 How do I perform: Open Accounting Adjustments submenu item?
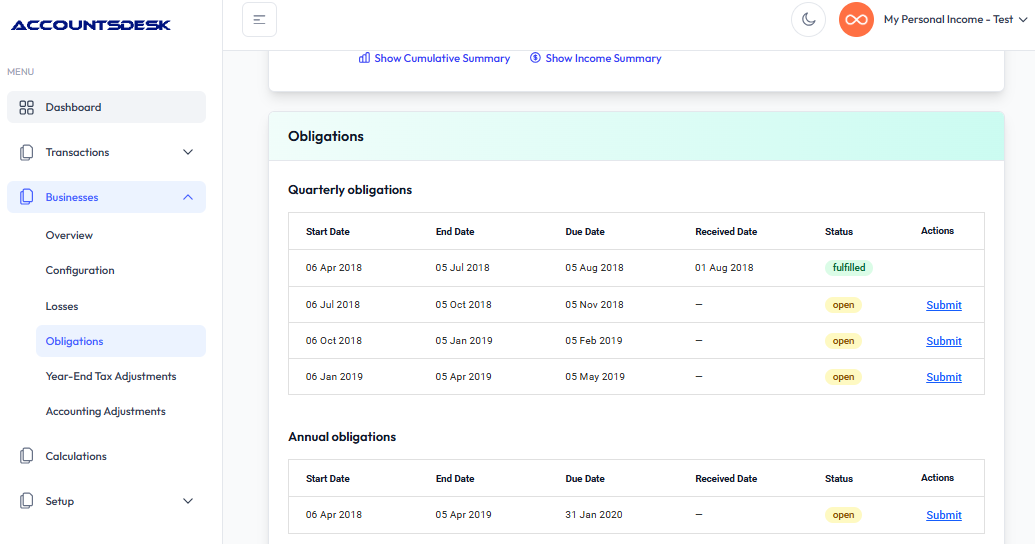106,411
